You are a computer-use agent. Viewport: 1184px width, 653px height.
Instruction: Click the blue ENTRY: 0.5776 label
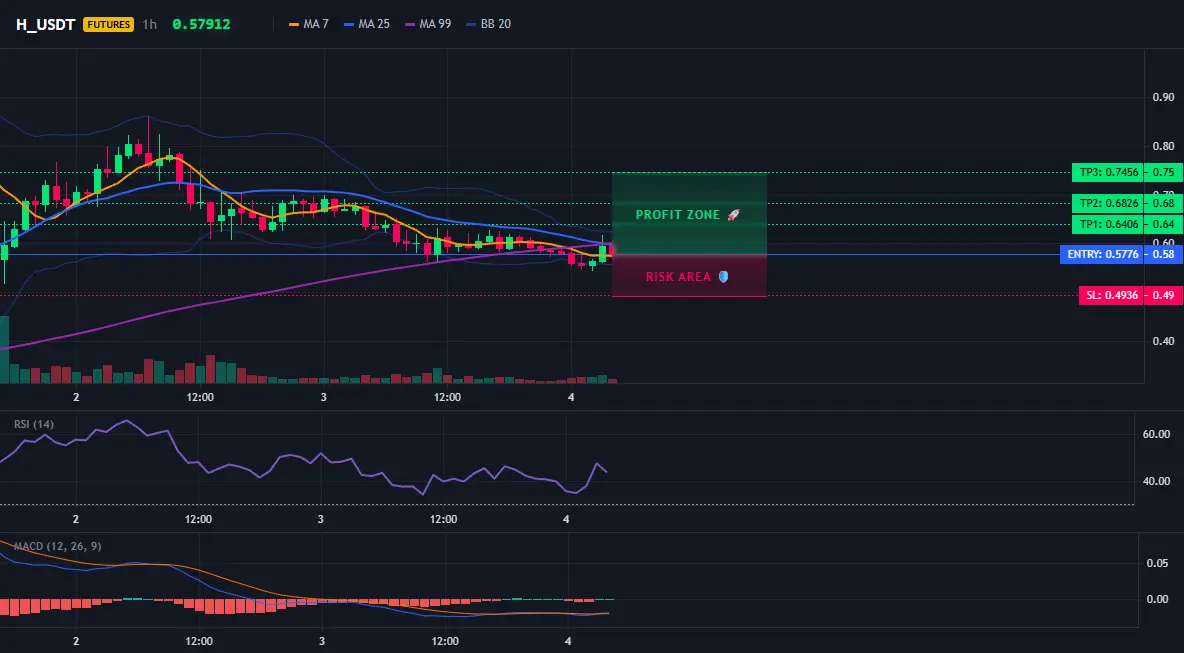(x=1102, y=254)
